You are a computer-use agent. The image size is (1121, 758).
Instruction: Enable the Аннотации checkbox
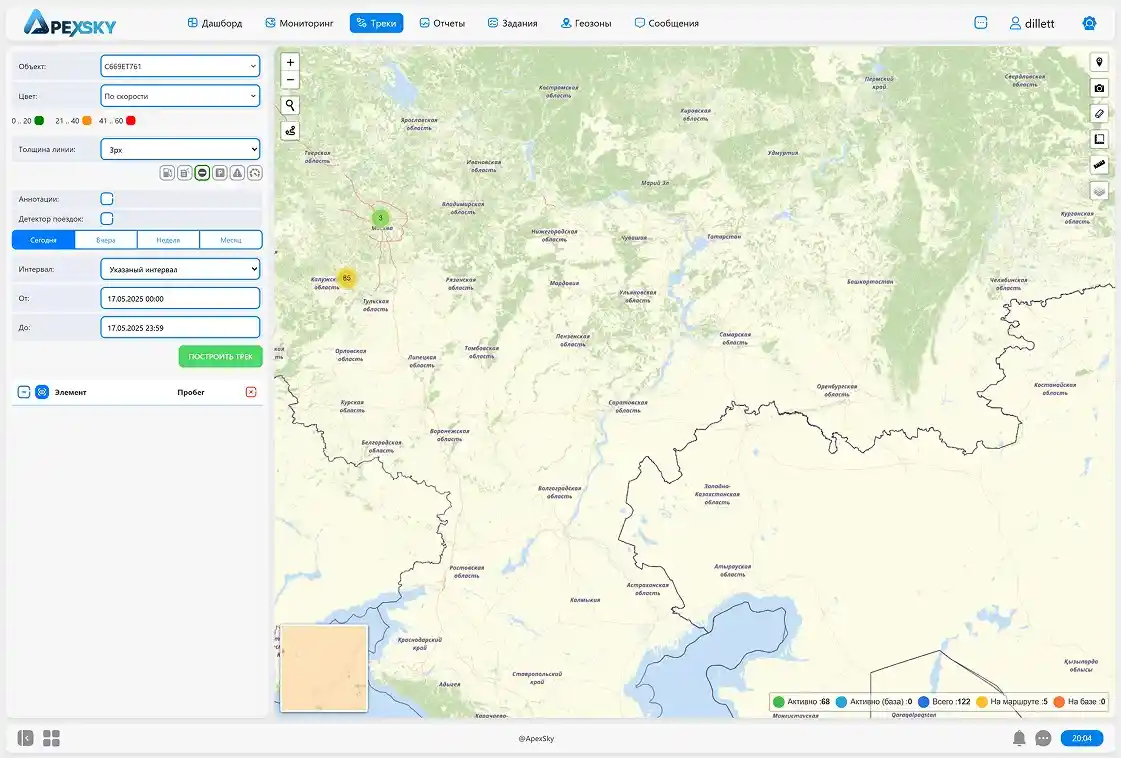[x=107, y=199]
